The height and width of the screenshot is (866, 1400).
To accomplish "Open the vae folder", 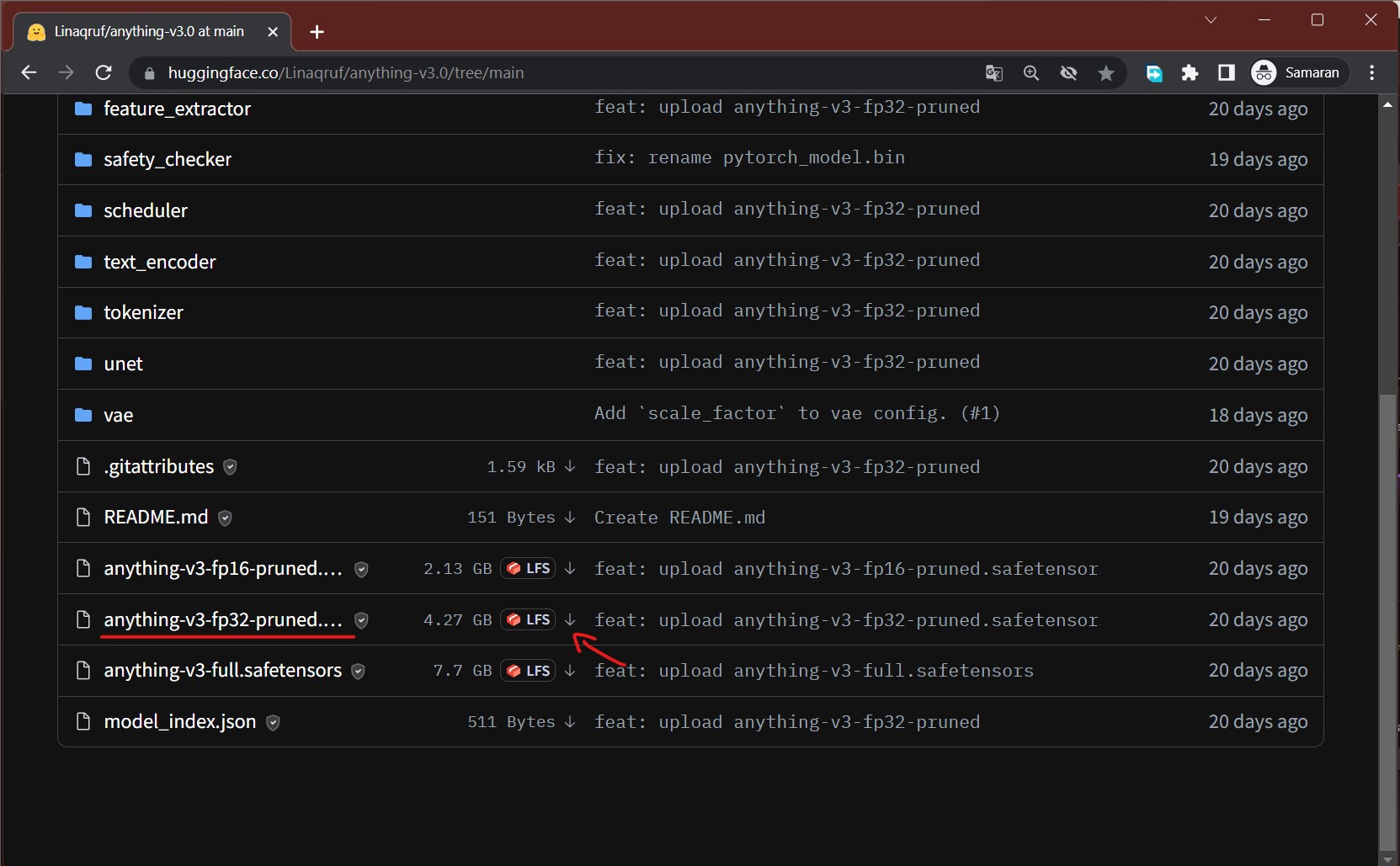I will point(118,415).
